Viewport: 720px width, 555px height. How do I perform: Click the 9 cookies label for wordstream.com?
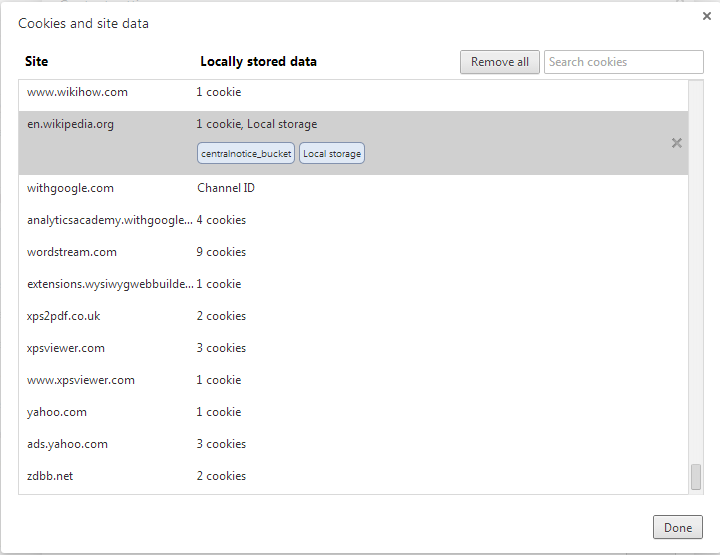[221, 252]
